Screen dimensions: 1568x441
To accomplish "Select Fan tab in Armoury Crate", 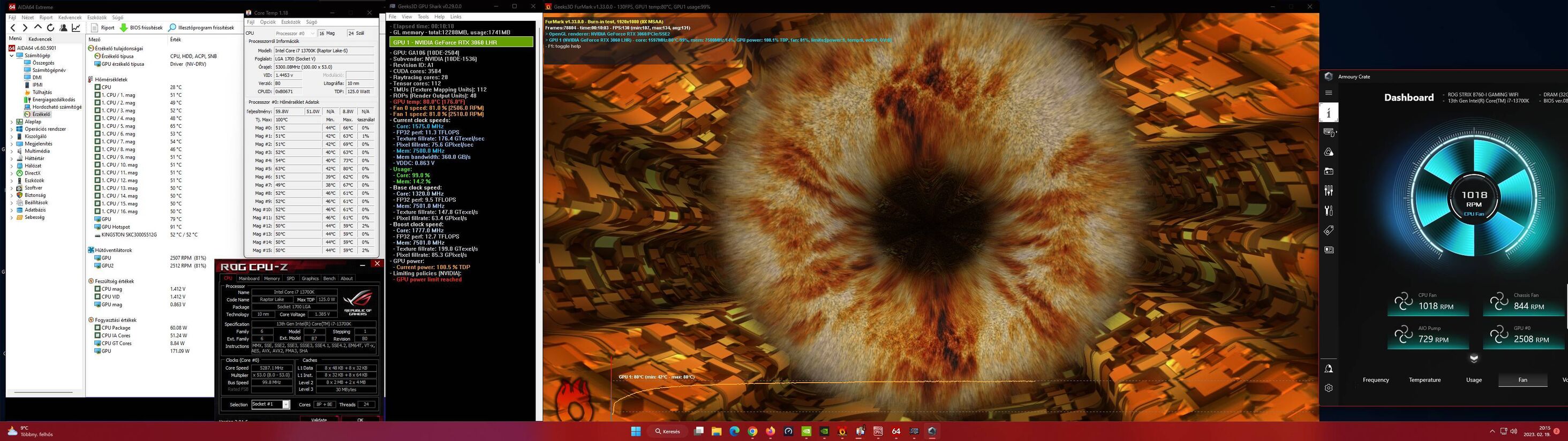I will coord(1522,380).
